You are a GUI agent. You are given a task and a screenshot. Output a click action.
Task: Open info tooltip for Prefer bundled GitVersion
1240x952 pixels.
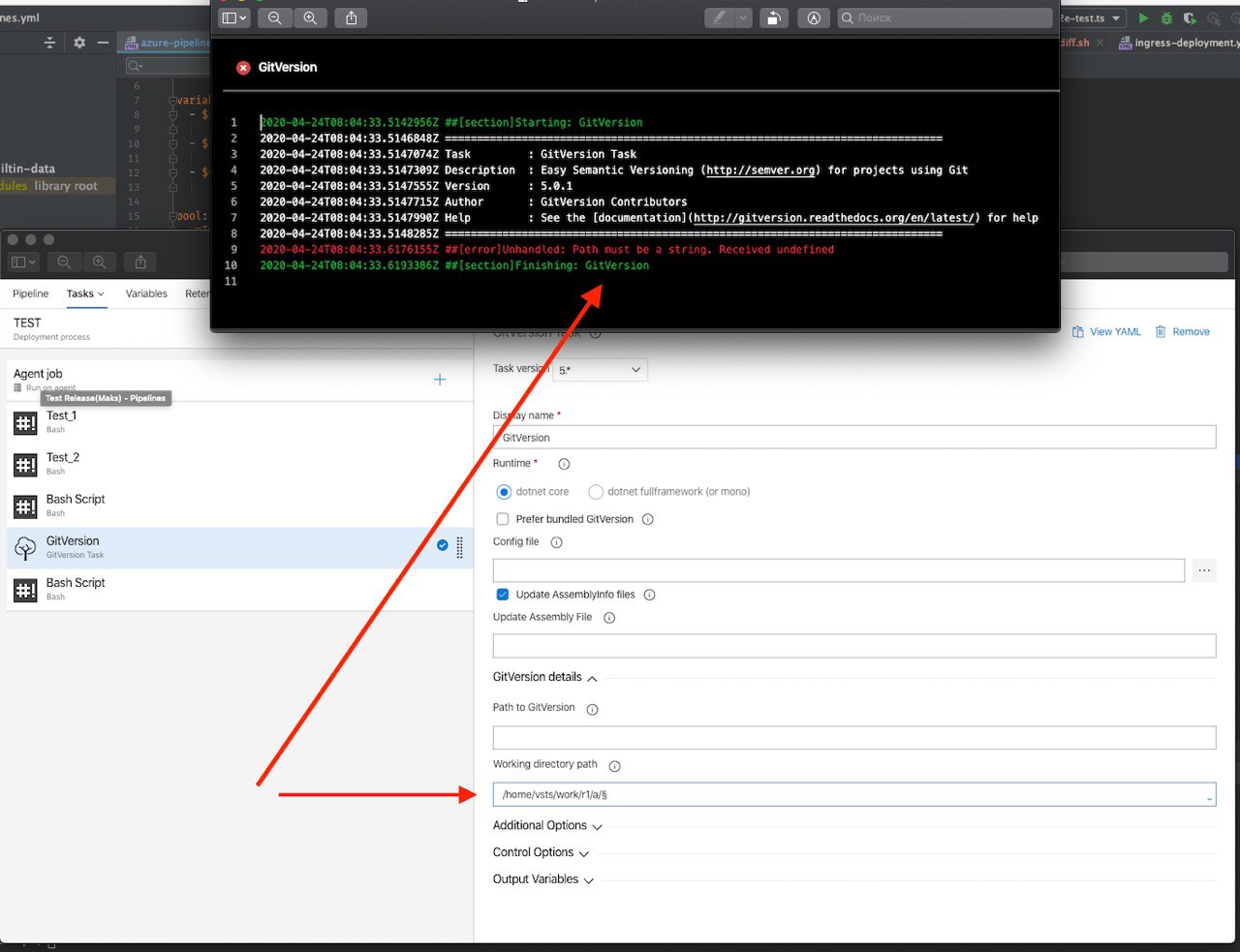pos(648,519)
